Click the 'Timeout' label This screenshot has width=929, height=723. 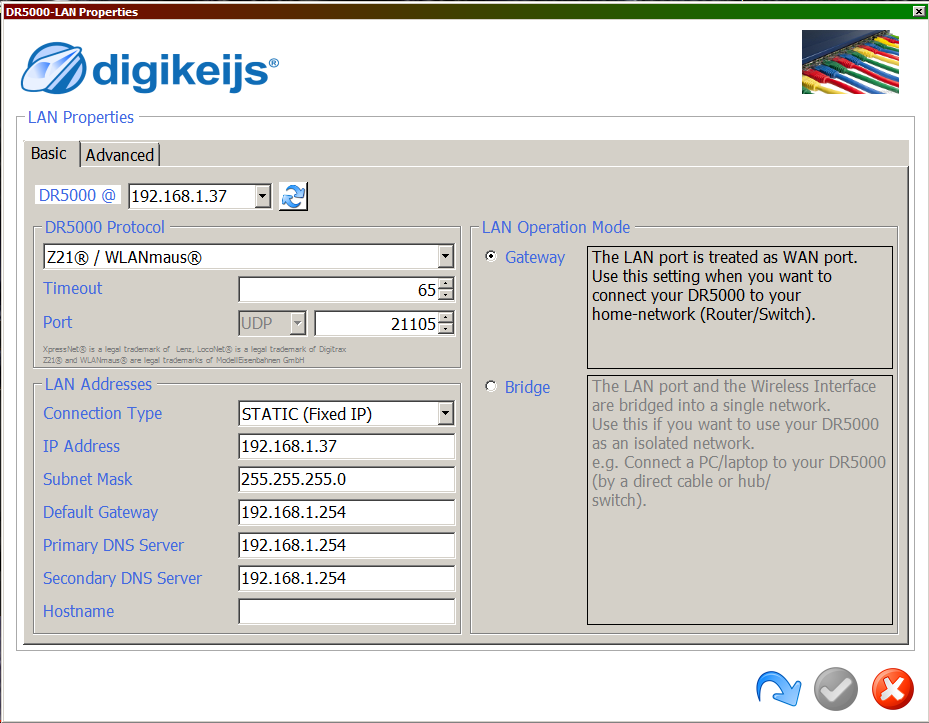72,289
